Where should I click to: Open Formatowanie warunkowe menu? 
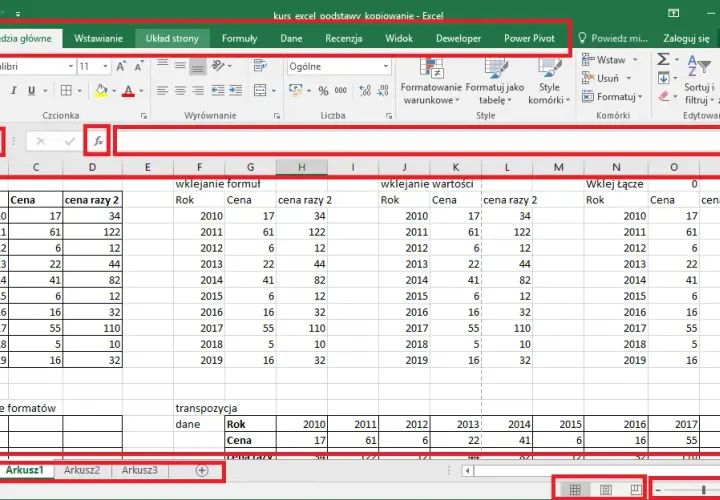coord(431,82)
